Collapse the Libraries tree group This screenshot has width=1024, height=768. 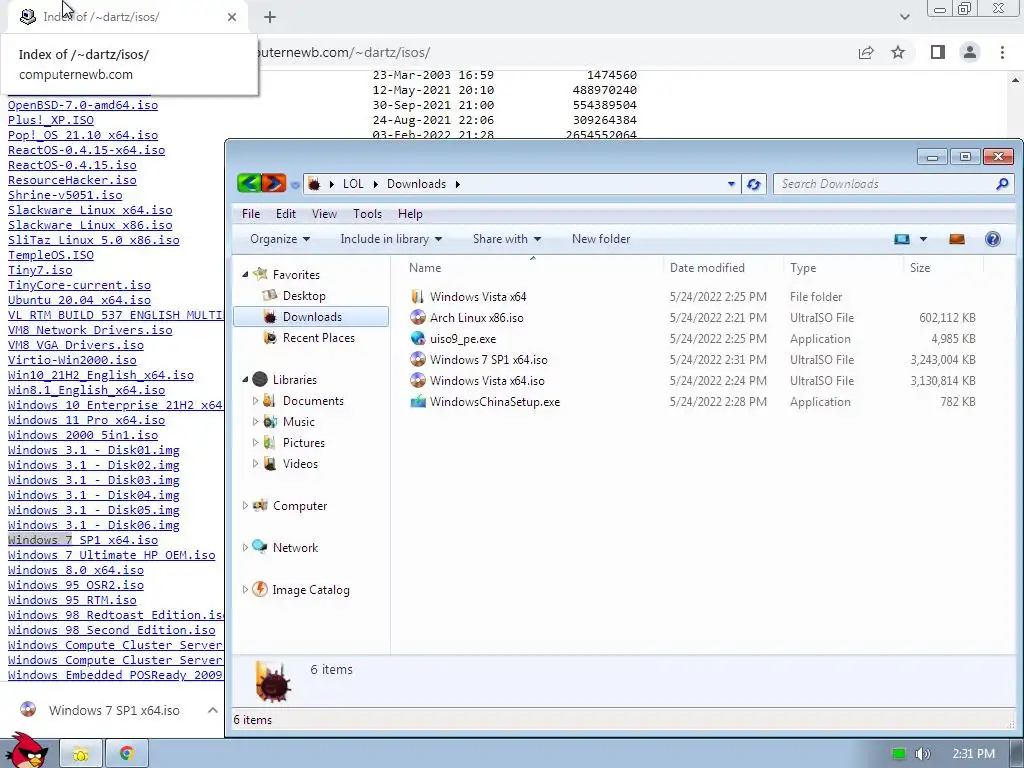[x=246, y=379]
